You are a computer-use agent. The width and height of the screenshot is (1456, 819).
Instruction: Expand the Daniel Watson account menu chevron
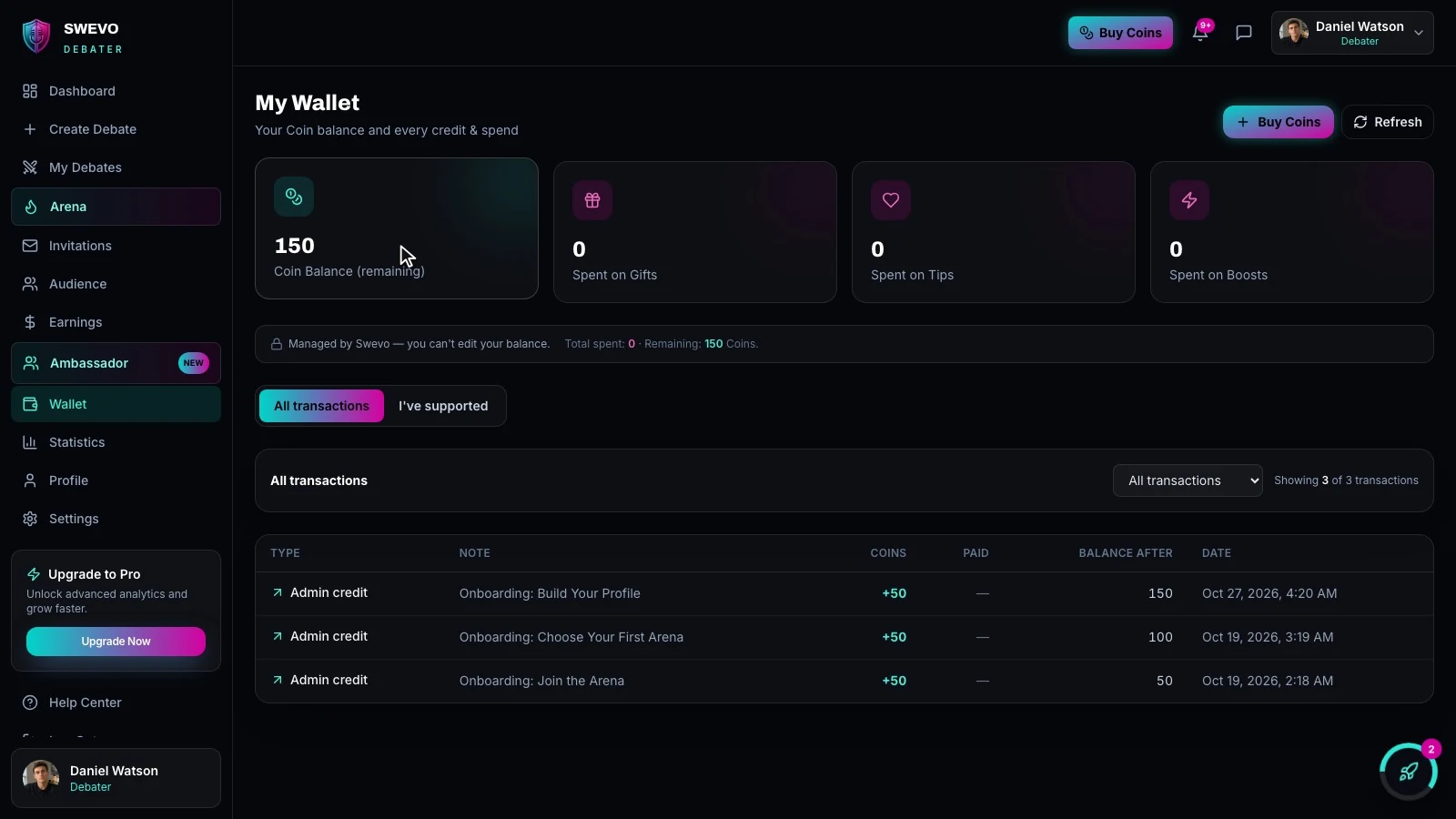pyautogui.click(x=1419, y=33)
